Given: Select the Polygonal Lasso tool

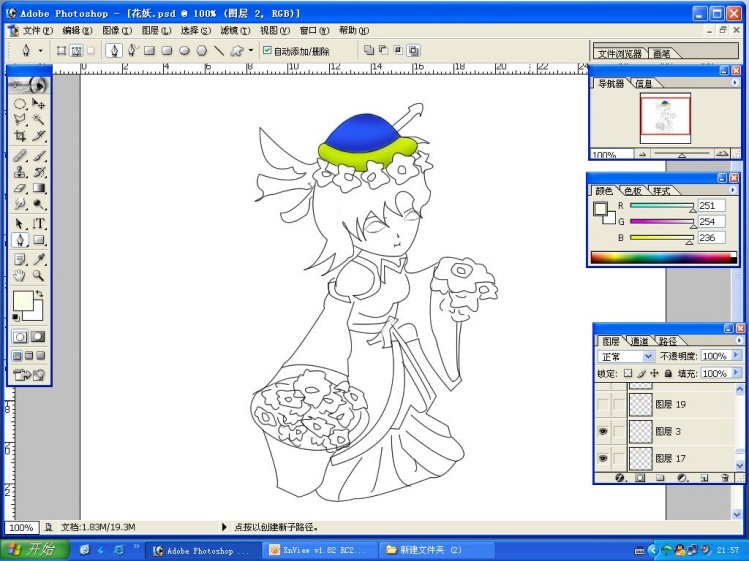Looking at the screenshot, I should point(20,119).
